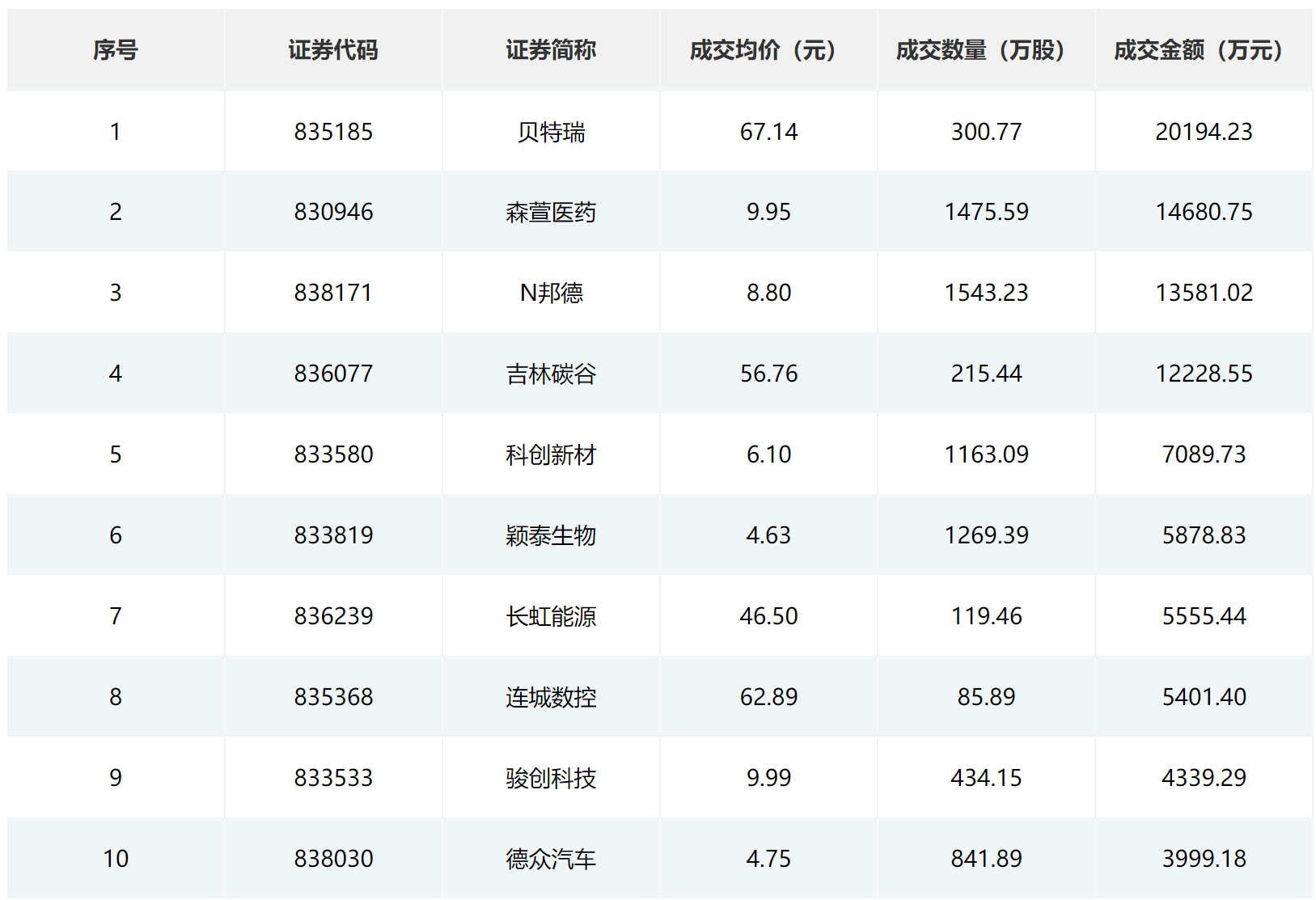This screenshot has width=1316, height=900.
Task: Click the 成交均价（元） column header
Action: click(768, 50)
